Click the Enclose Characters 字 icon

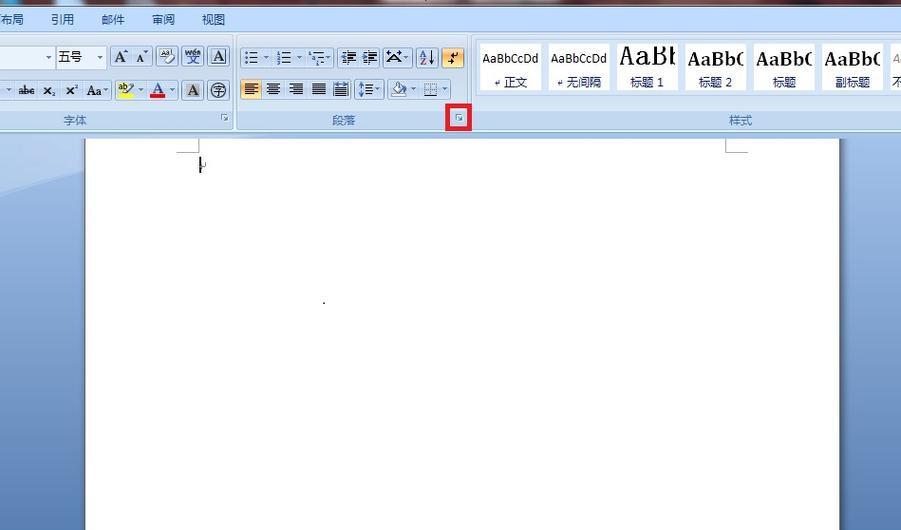[218, 90]
